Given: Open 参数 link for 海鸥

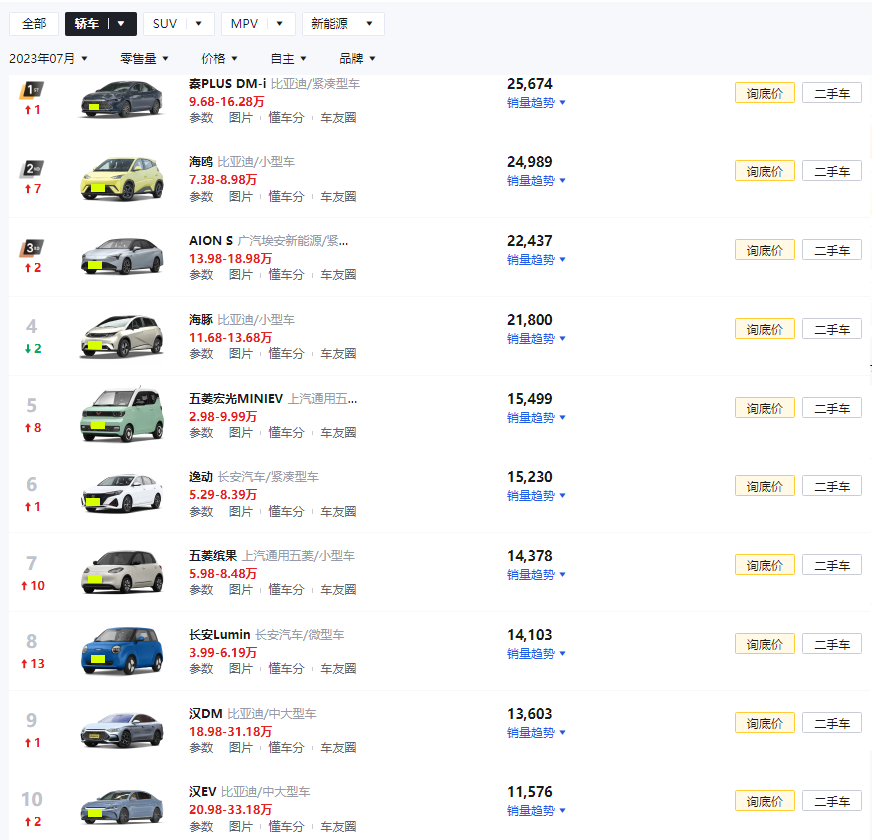Looking at the screenshot, I should (201, 196).
